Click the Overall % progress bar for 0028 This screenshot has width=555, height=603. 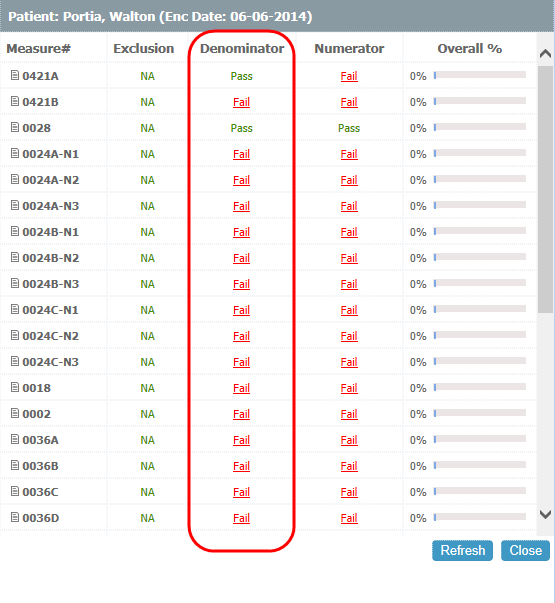[x=480, y=127]
